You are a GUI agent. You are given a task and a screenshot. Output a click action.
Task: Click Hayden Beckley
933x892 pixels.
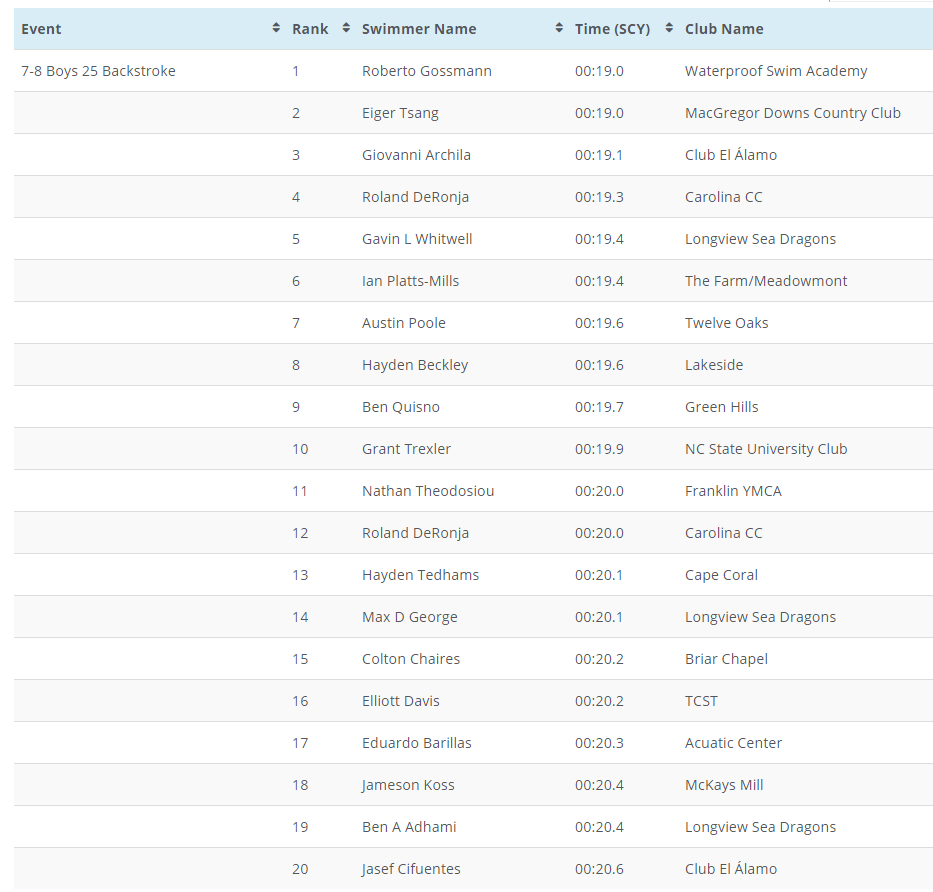415,365
